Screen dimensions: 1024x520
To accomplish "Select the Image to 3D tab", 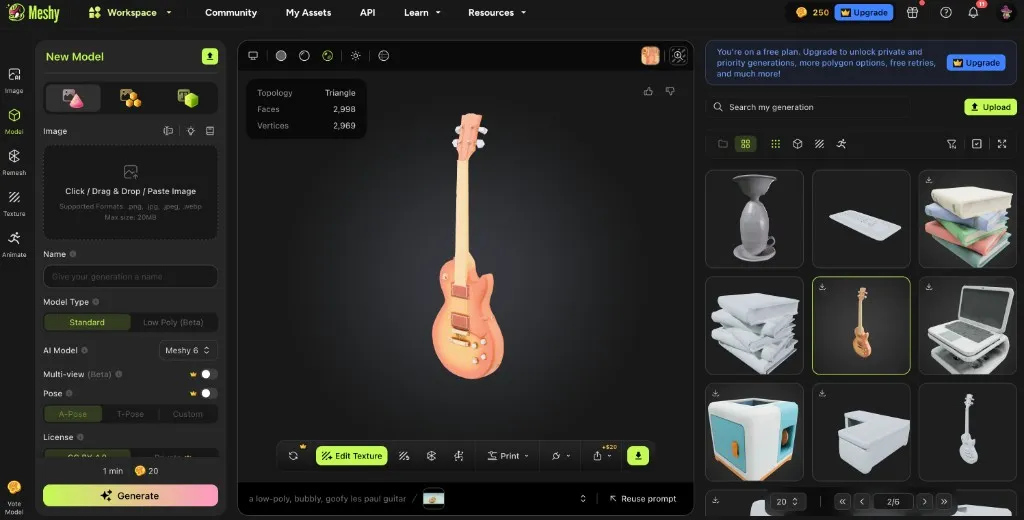I will [73, 98].
